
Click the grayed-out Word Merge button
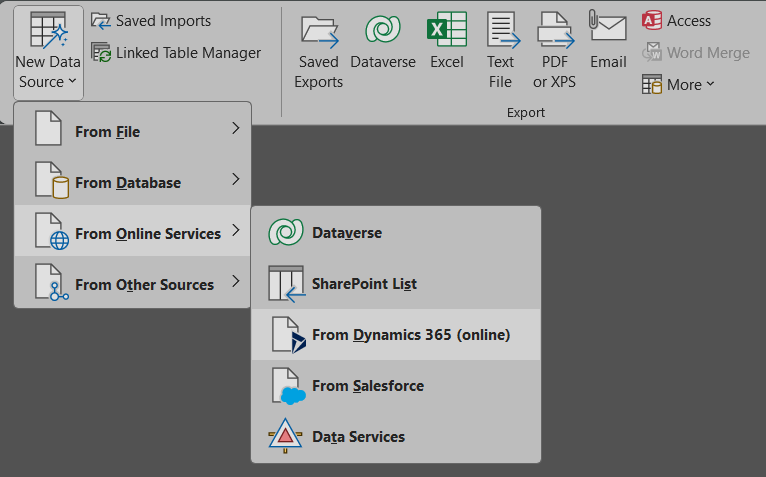click(695, 53)
